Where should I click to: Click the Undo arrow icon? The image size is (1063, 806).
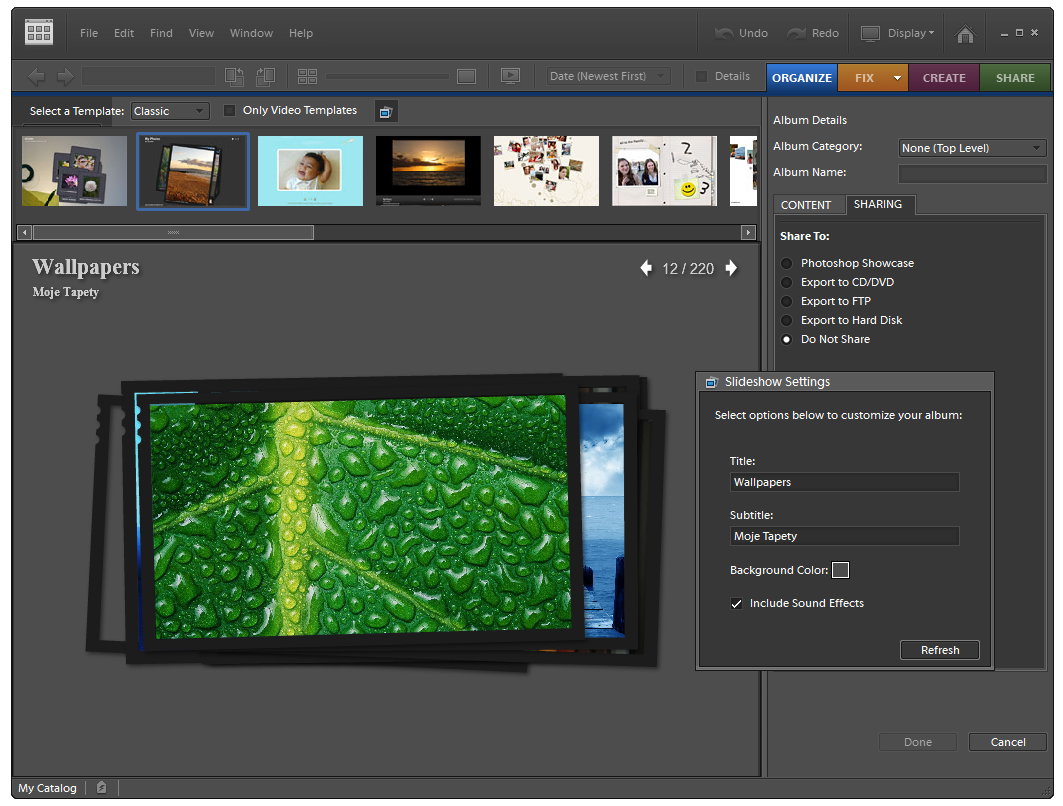(x=724, y=33)
